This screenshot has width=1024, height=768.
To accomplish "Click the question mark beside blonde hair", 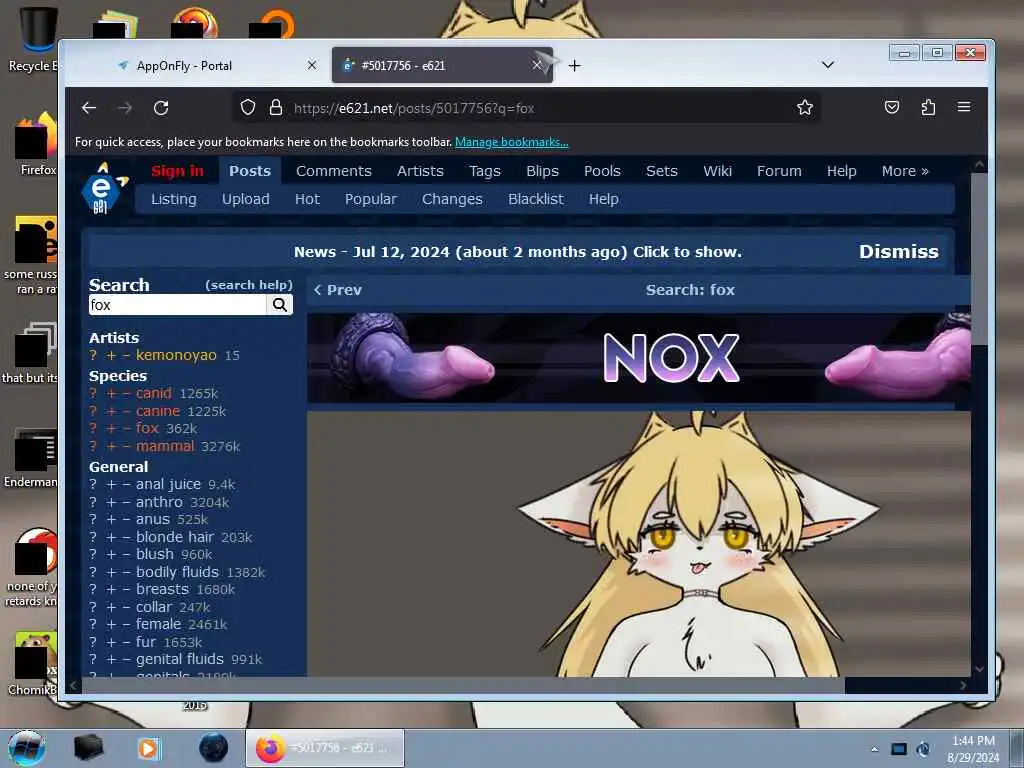I will tap(93, 537).
